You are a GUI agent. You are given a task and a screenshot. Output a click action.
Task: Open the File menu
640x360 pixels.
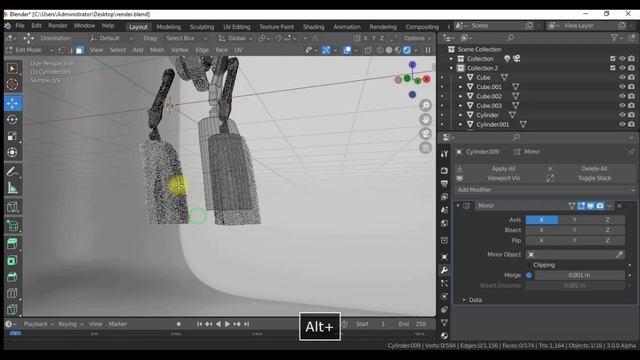tap(20, 26)
